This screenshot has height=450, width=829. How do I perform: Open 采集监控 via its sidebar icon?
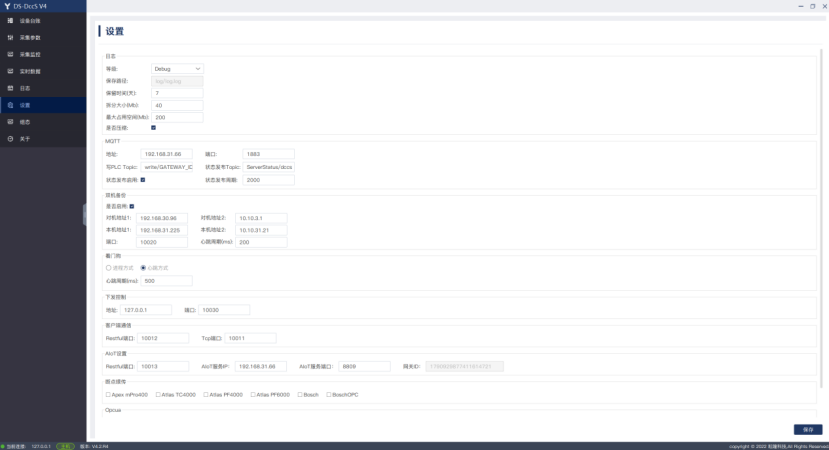click(x=10, y=54)
